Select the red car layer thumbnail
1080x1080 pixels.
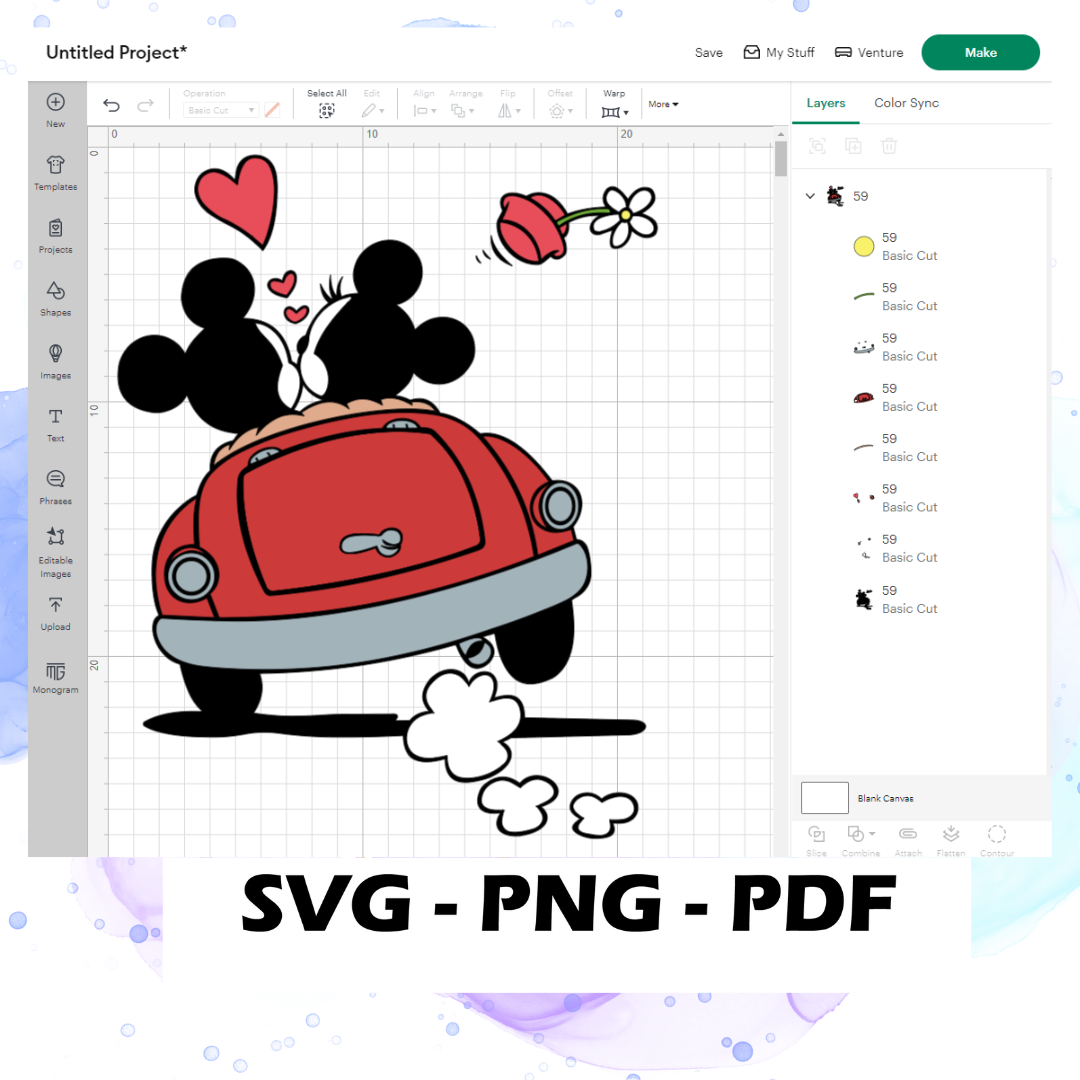(x=864, y=398)
